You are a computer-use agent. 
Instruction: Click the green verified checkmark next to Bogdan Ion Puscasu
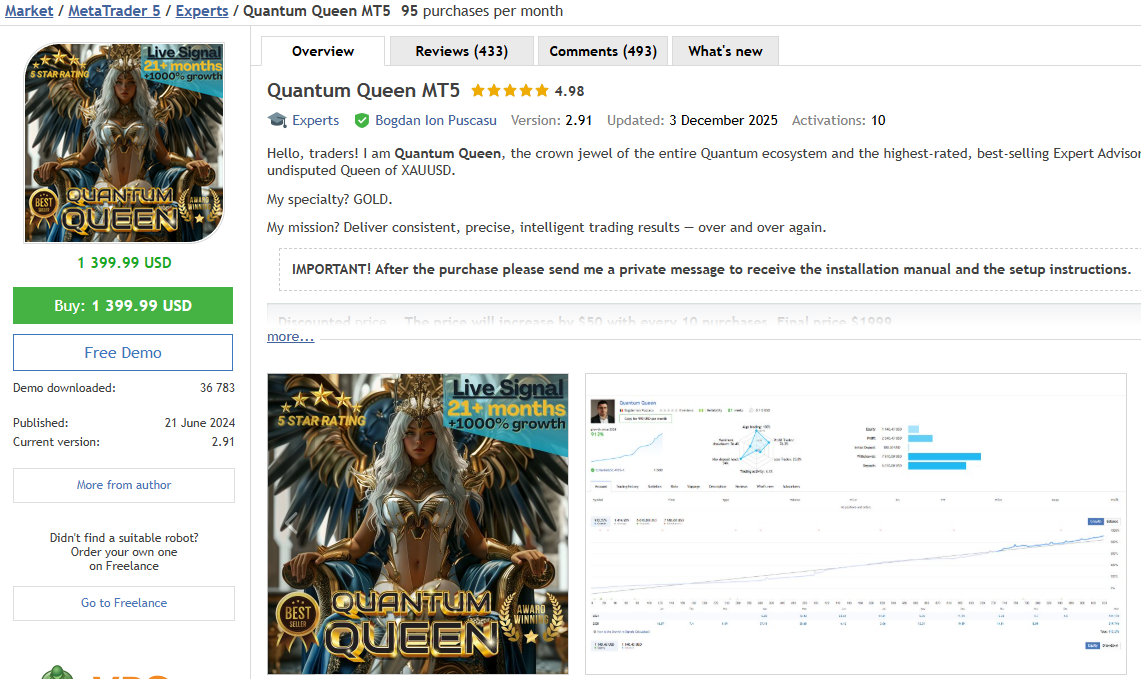point(361,120)
